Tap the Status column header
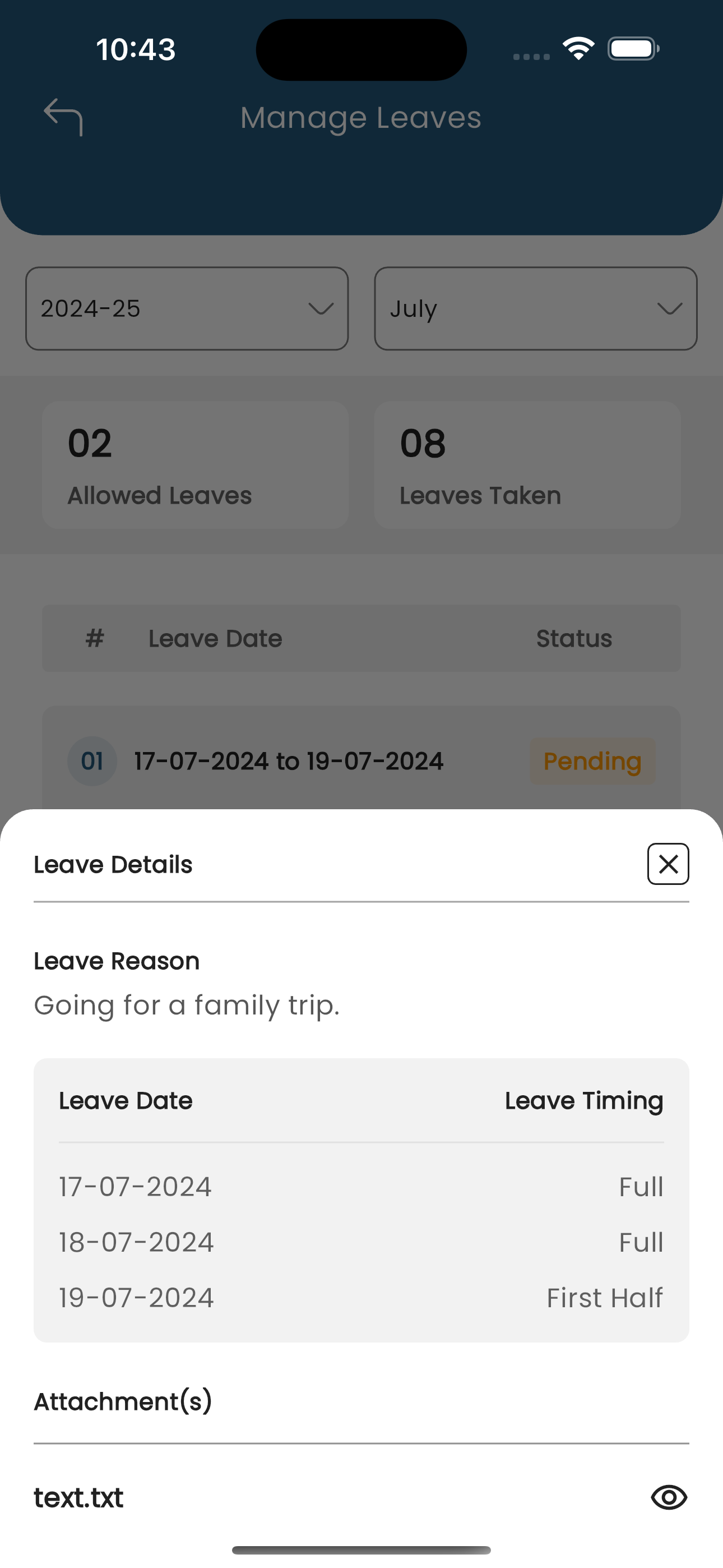The width and height of the screenshot is (723, 1568). point(574,639)
